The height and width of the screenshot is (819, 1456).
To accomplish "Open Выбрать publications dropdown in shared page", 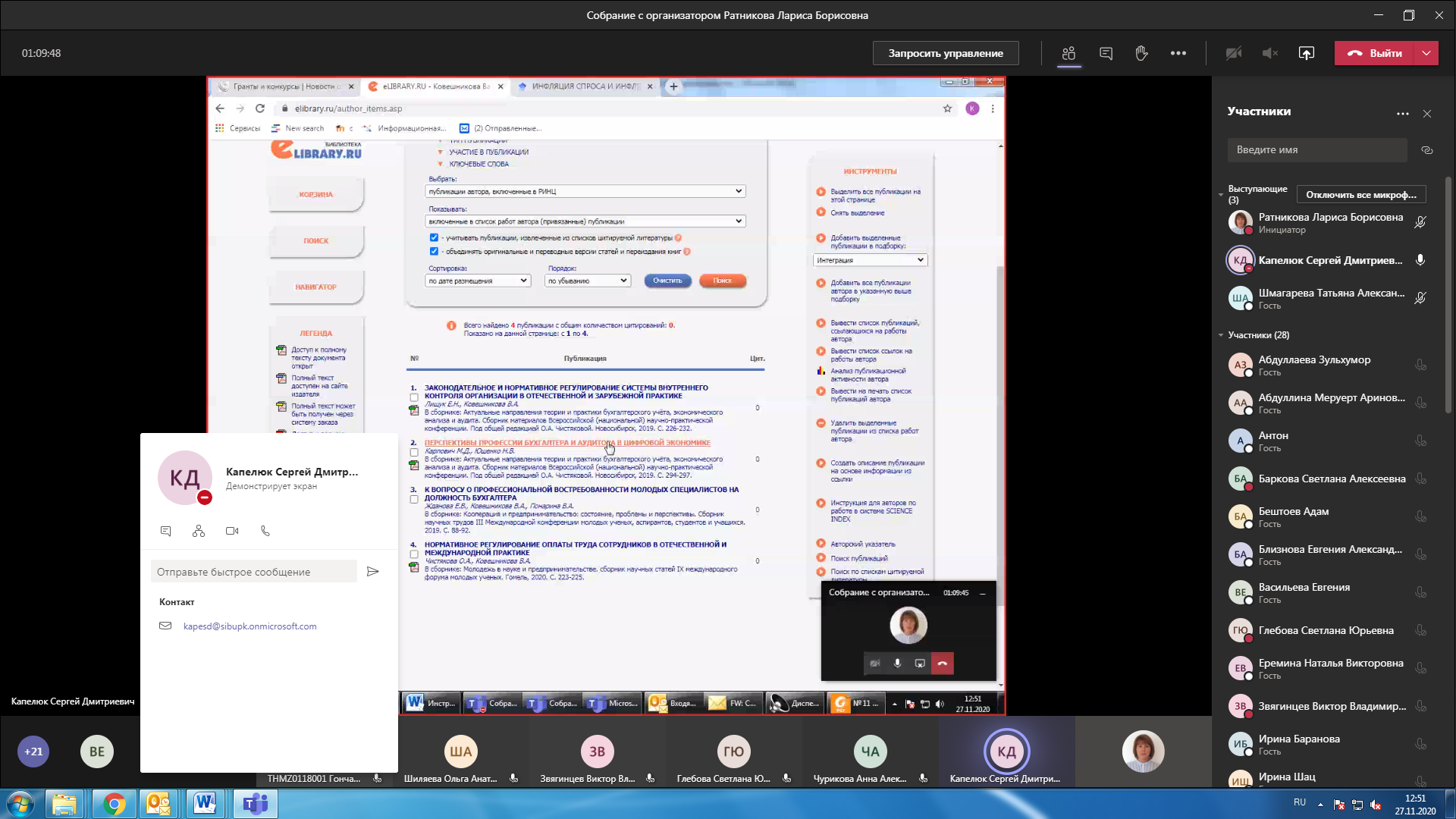I will [x=585, y=191].
